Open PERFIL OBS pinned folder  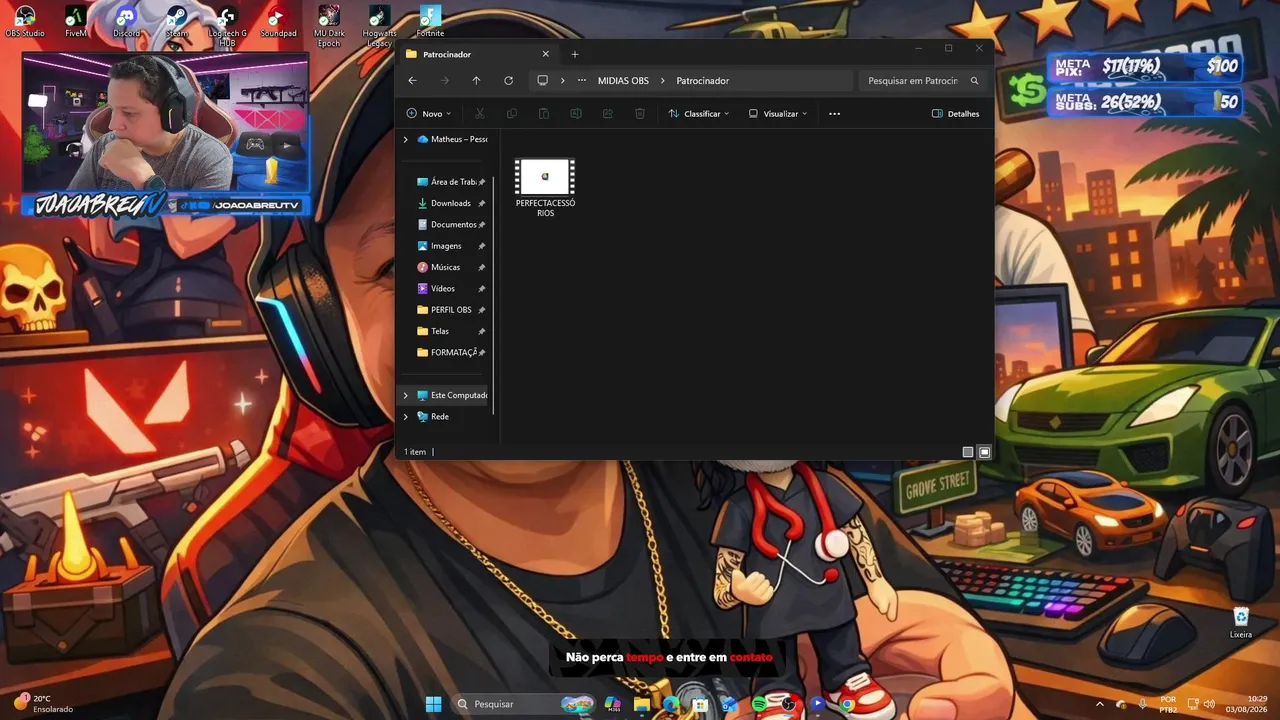pyautogui.click(x=451, y=310)
